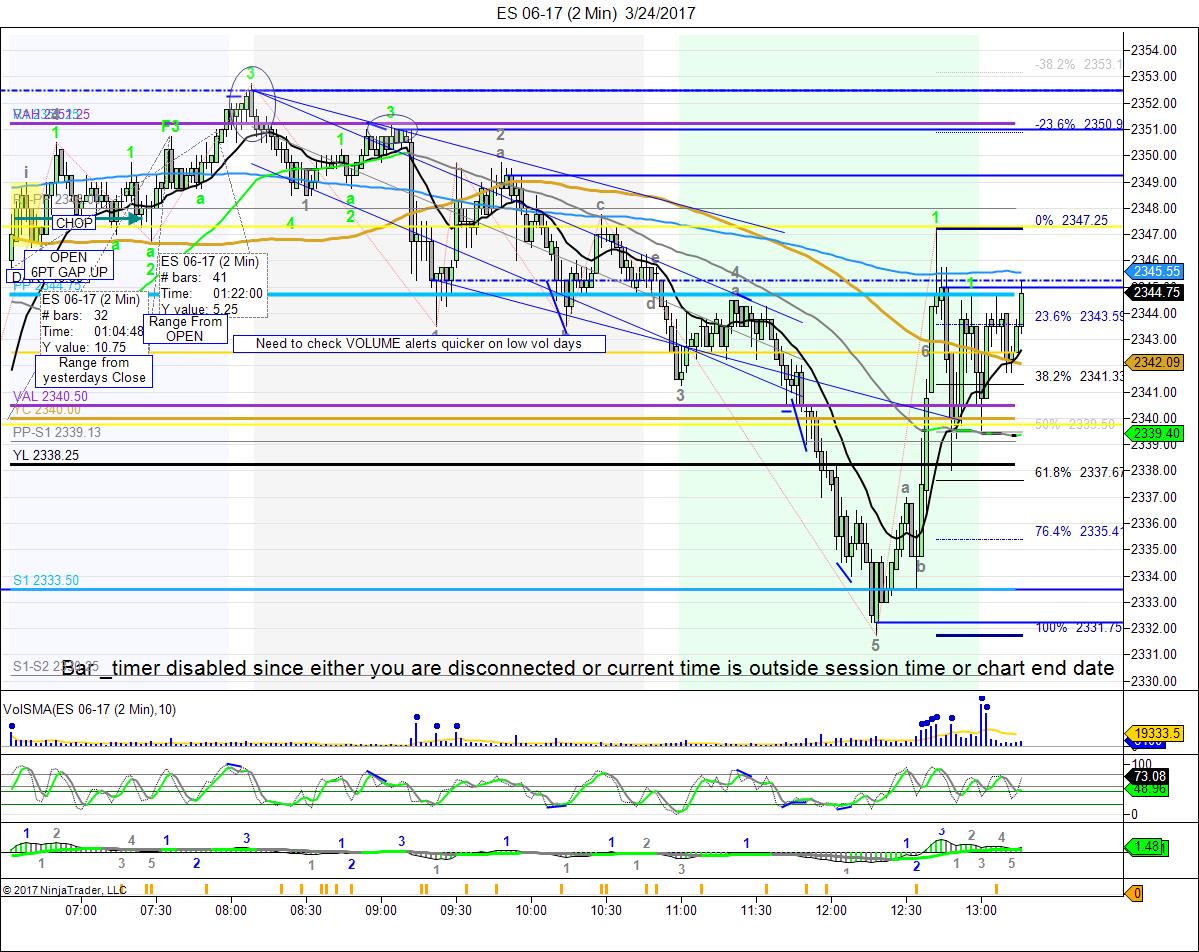Click the 13:00 time axis label
This screenshot has height=952, width=1199.
(981, 911)
